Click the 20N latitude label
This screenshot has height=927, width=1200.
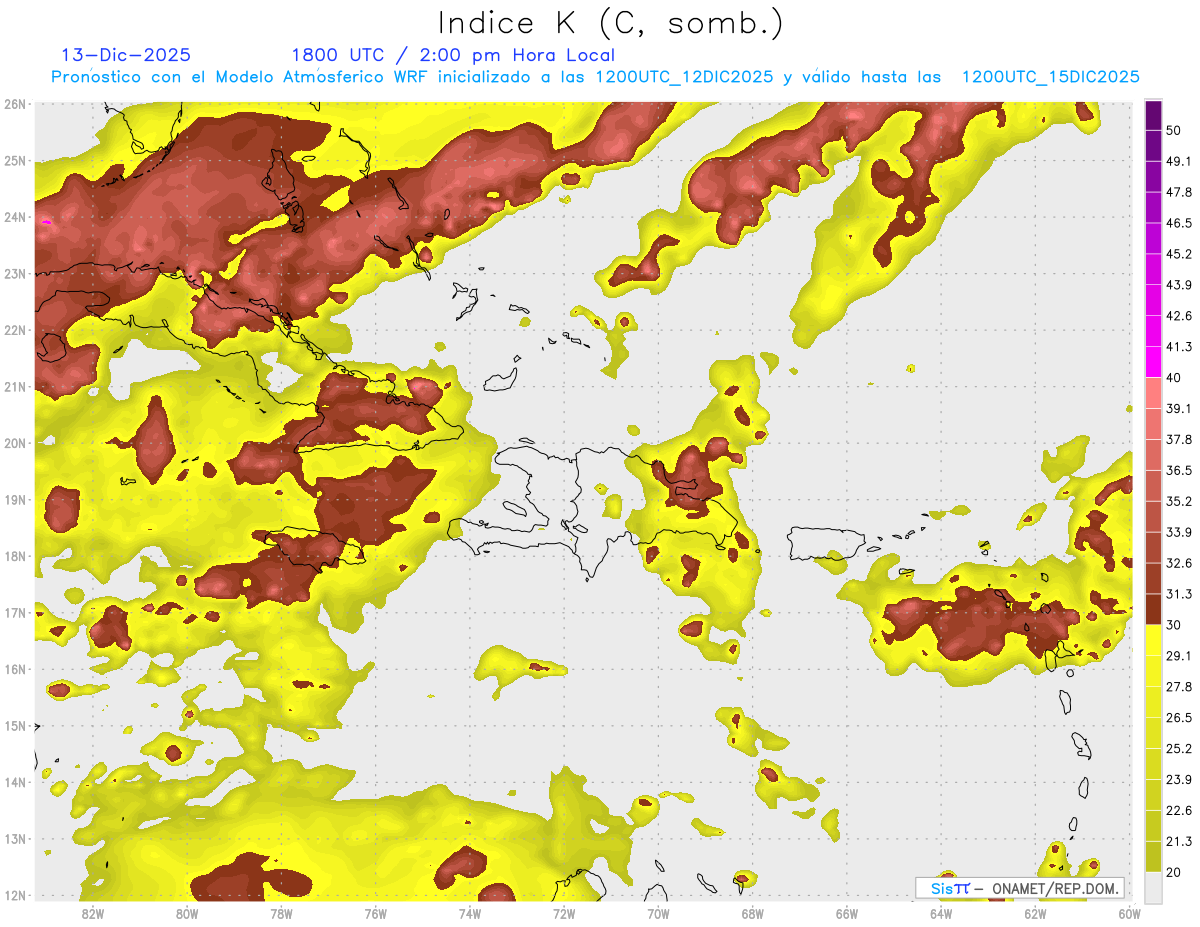tap(15, 443)
